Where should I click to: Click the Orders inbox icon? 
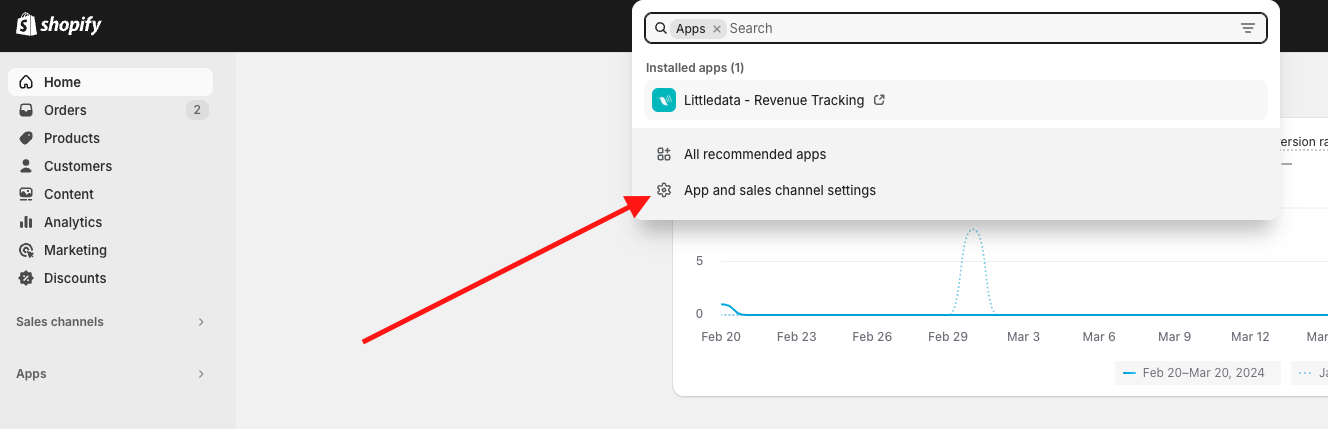(26, 110)
